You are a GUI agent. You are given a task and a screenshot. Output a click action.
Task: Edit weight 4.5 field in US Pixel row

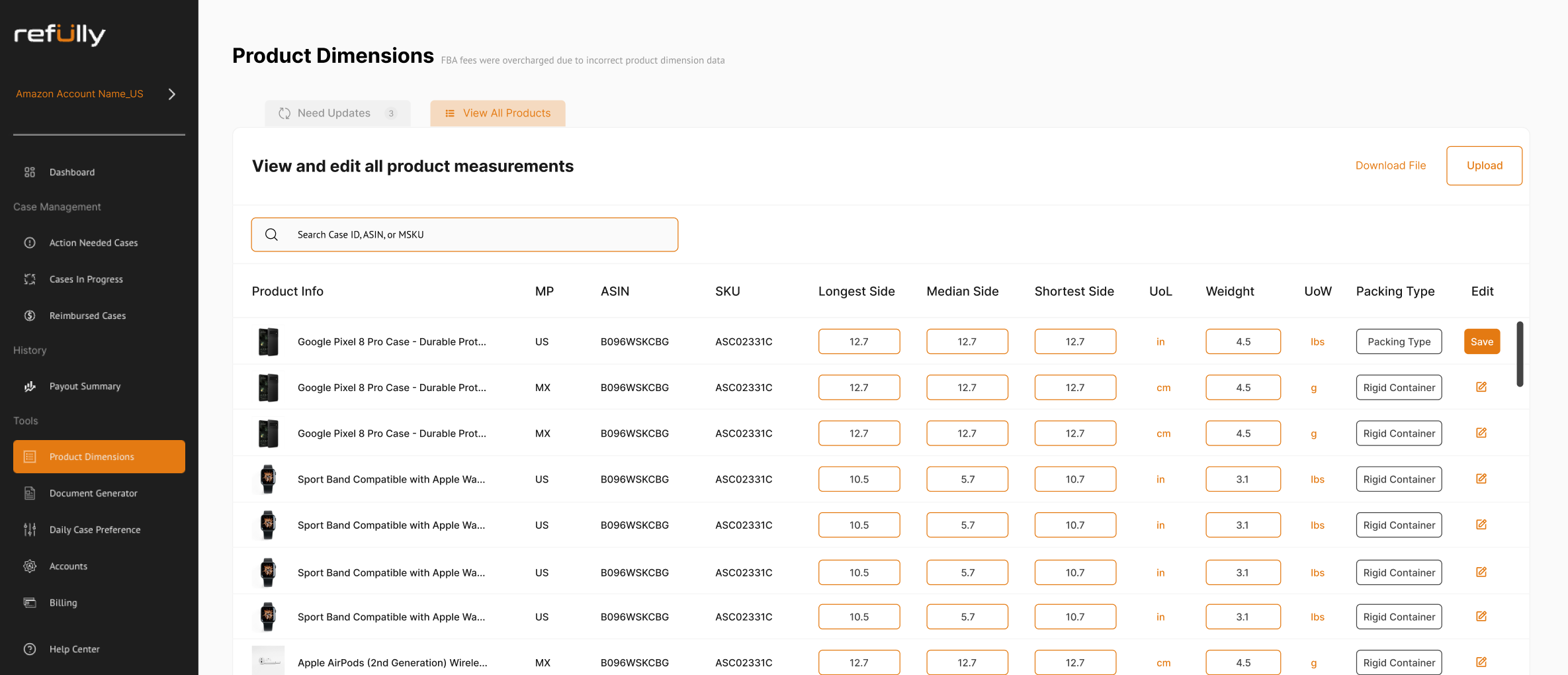[1243, 341]
